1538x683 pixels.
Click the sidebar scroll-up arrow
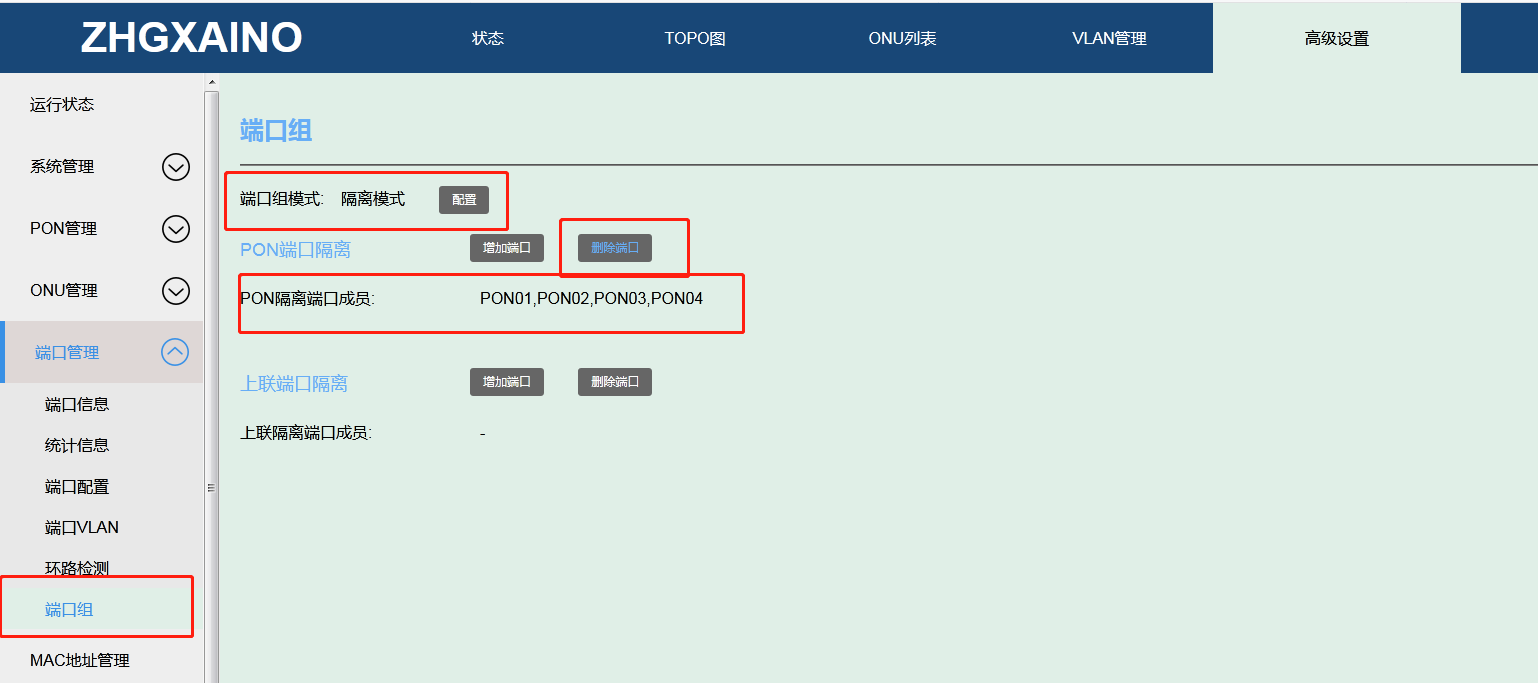[211, 82]
